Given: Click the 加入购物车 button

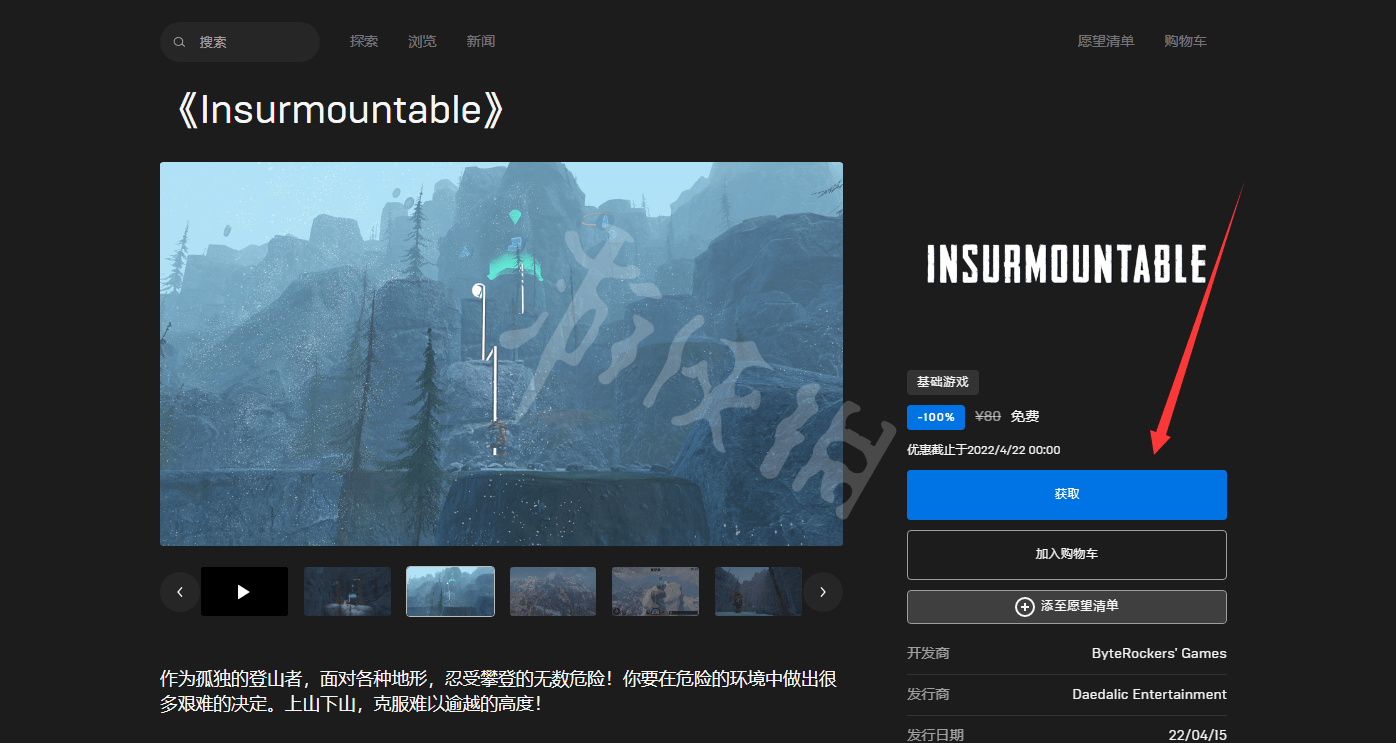Looking at the screenshot, I should (1067, 554).
